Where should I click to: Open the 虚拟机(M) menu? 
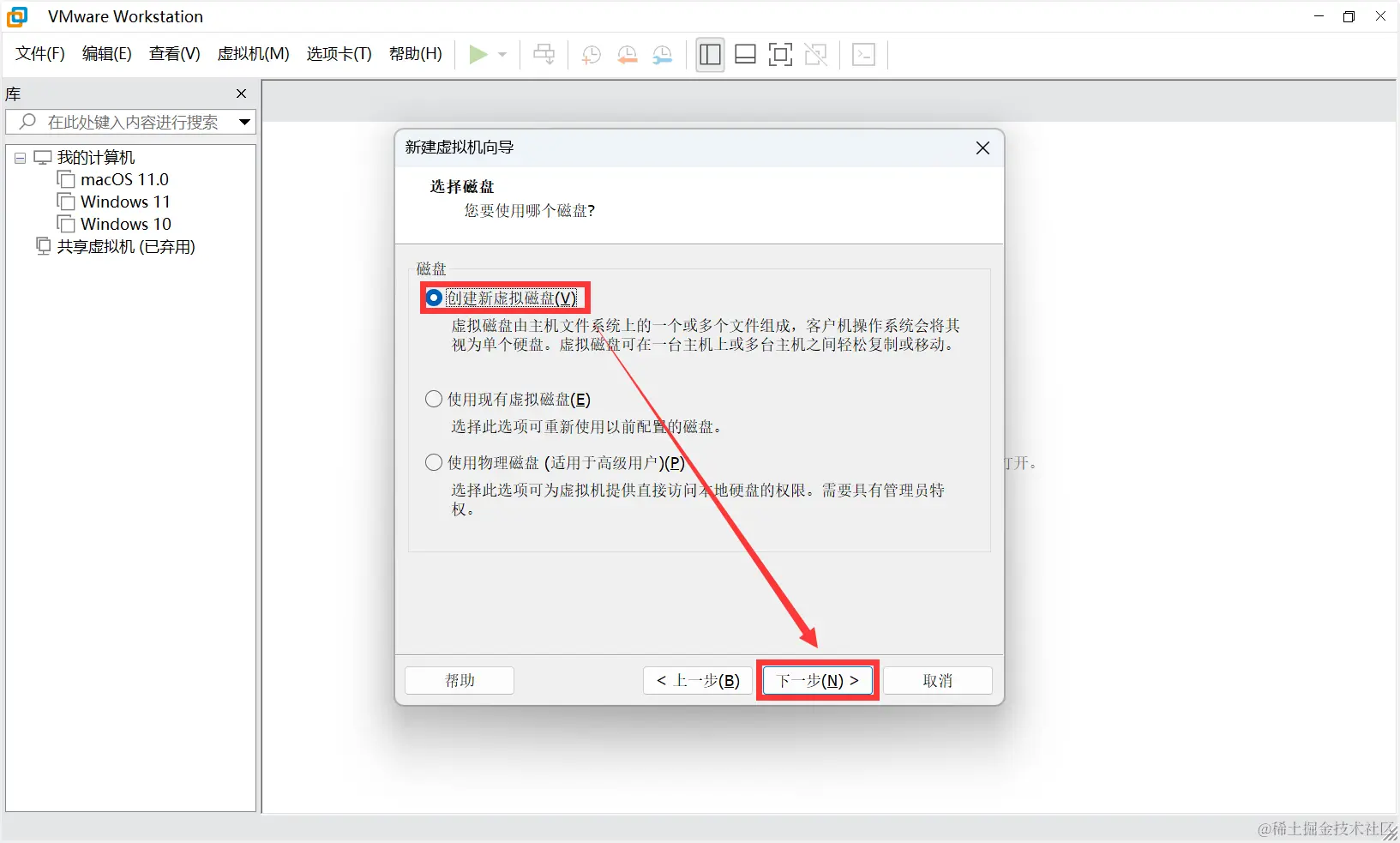pos(254,54)
